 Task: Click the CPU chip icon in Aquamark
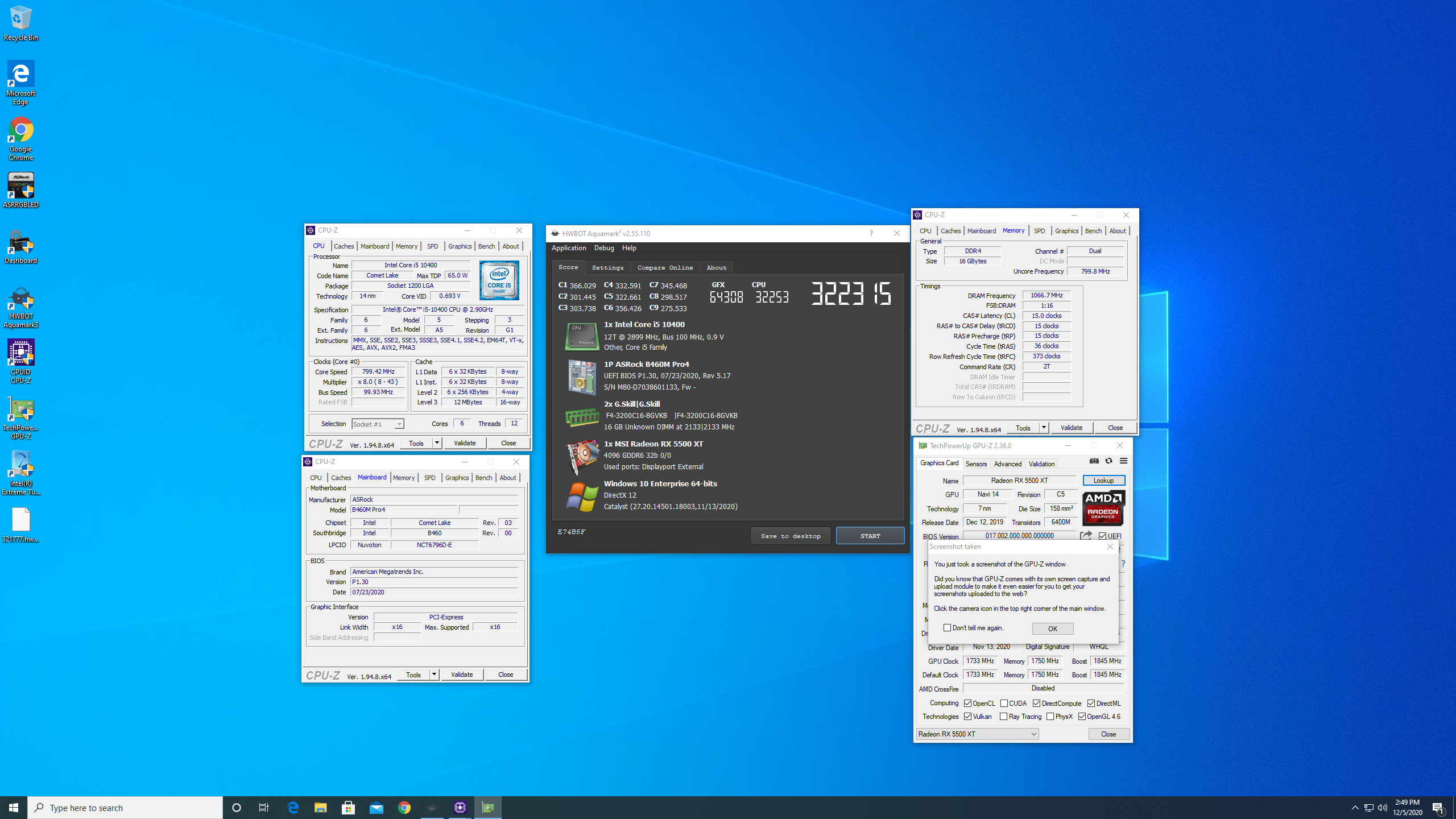point(582,336)
